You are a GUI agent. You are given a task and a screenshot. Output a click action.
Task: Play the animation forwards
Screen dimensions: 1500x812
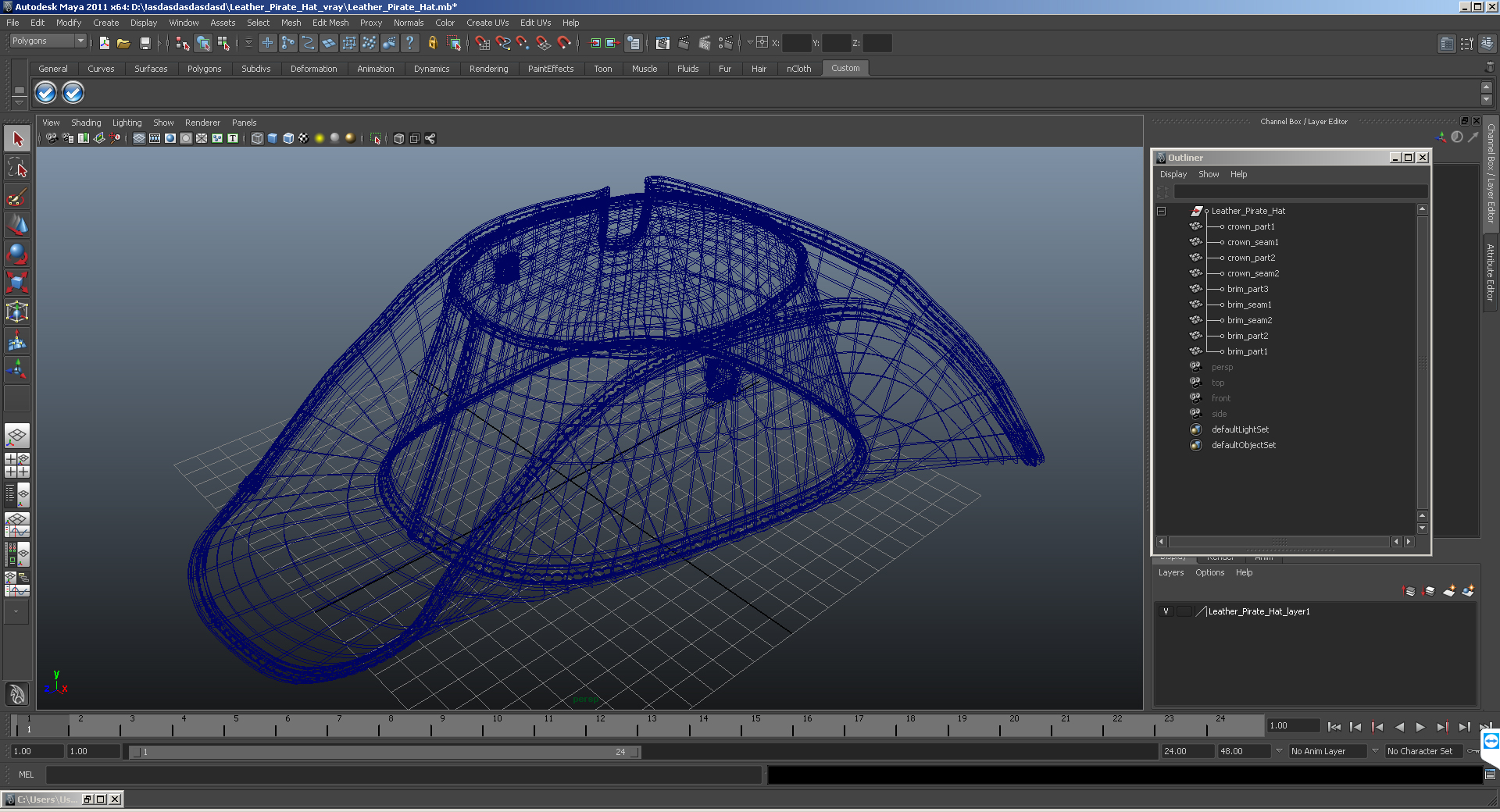(x=1420, y=727)
